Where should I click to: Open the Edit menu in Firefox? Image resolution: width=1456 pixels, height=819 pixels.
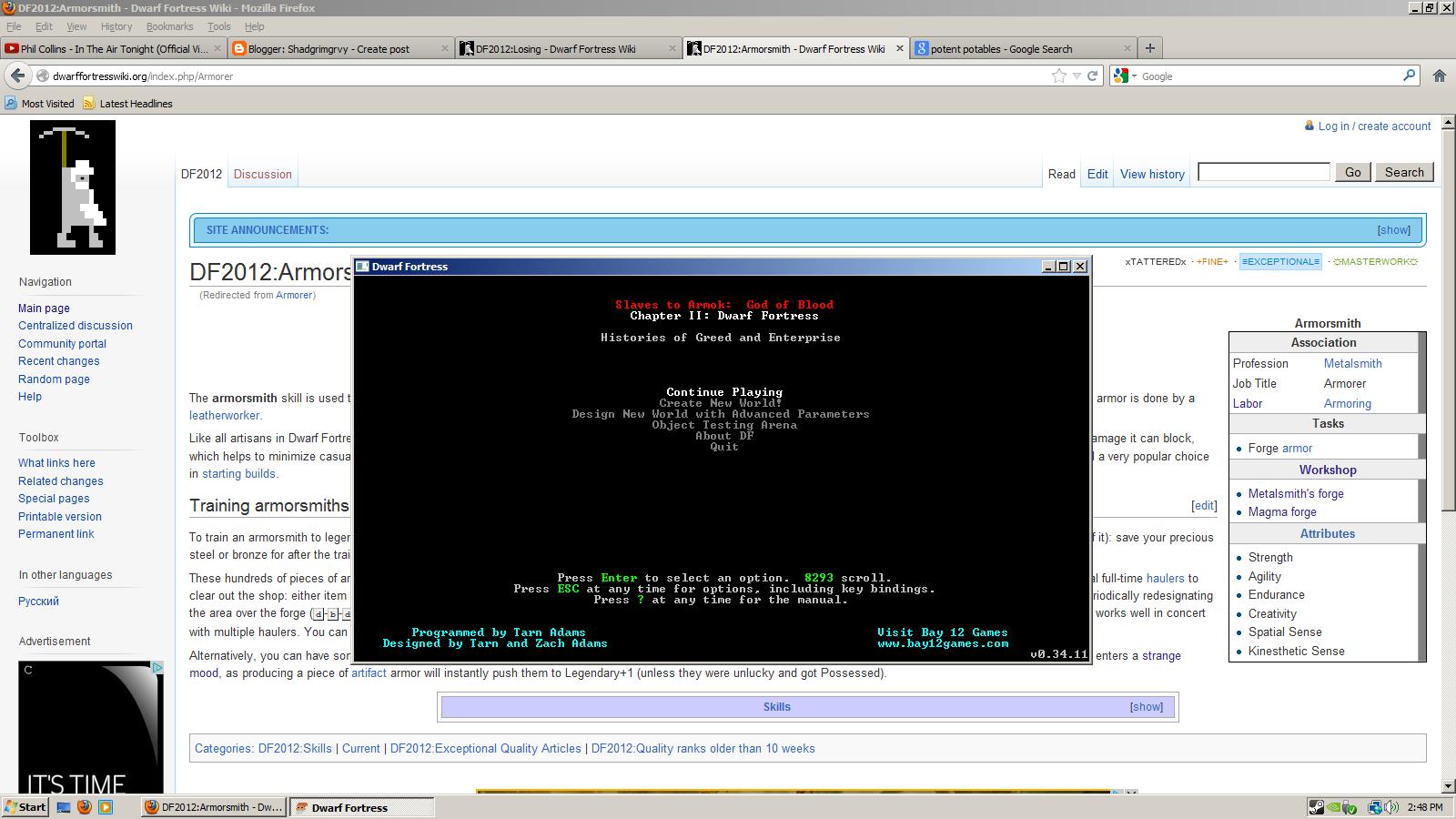(x=44, y=26)
